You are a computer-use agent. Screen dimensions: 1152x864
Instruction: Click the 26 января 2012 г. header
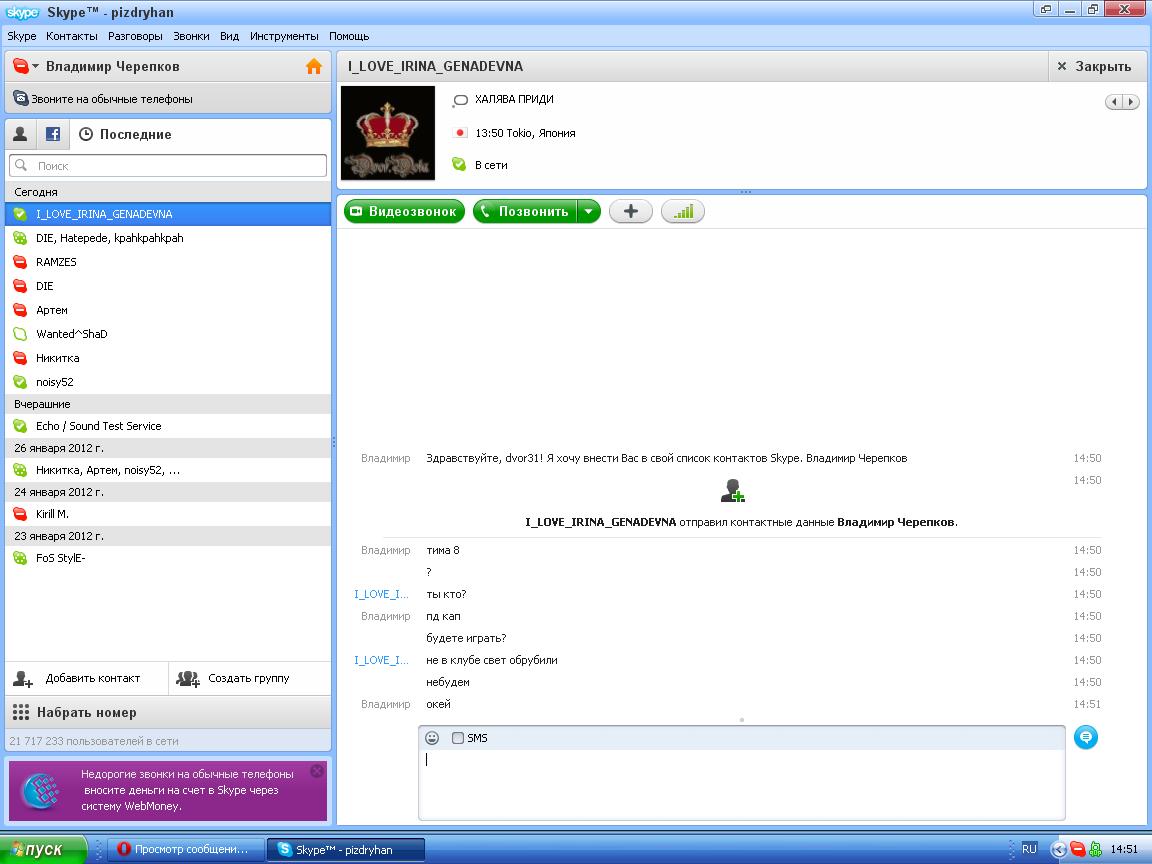(168, 448)
